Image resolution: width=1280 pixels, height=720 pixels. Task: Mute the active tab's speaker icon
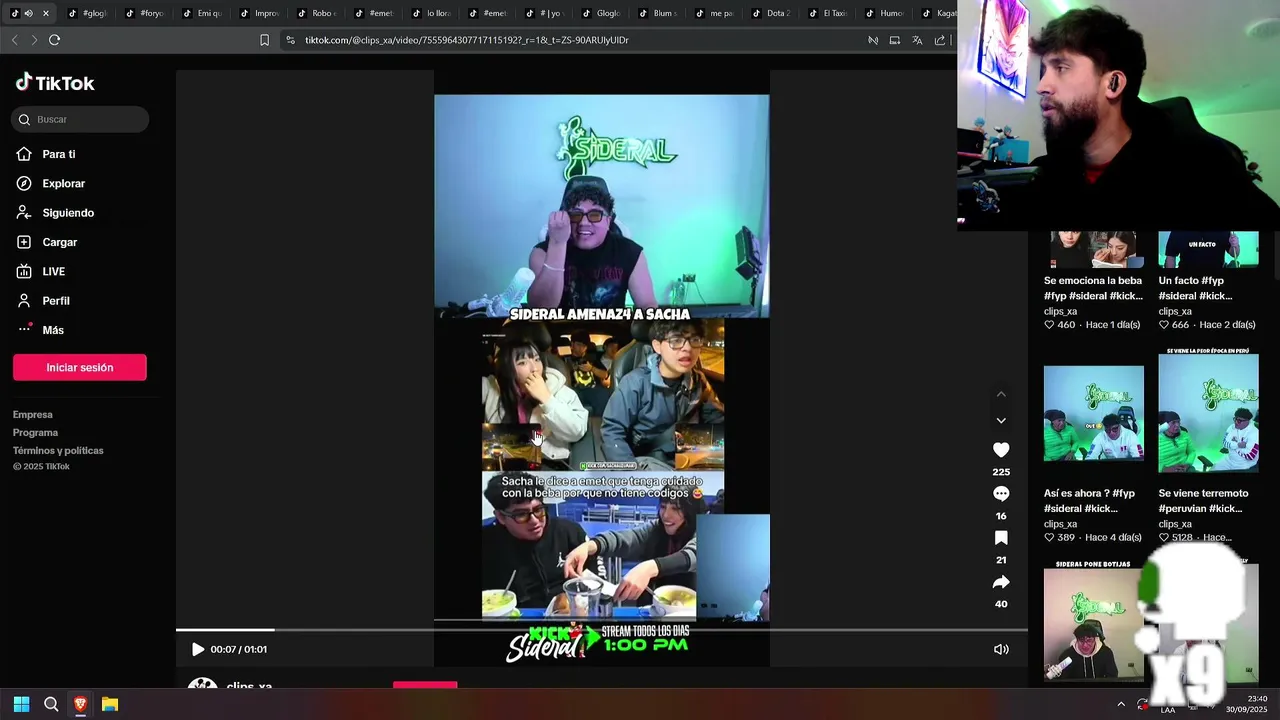[x=28, y=13]
